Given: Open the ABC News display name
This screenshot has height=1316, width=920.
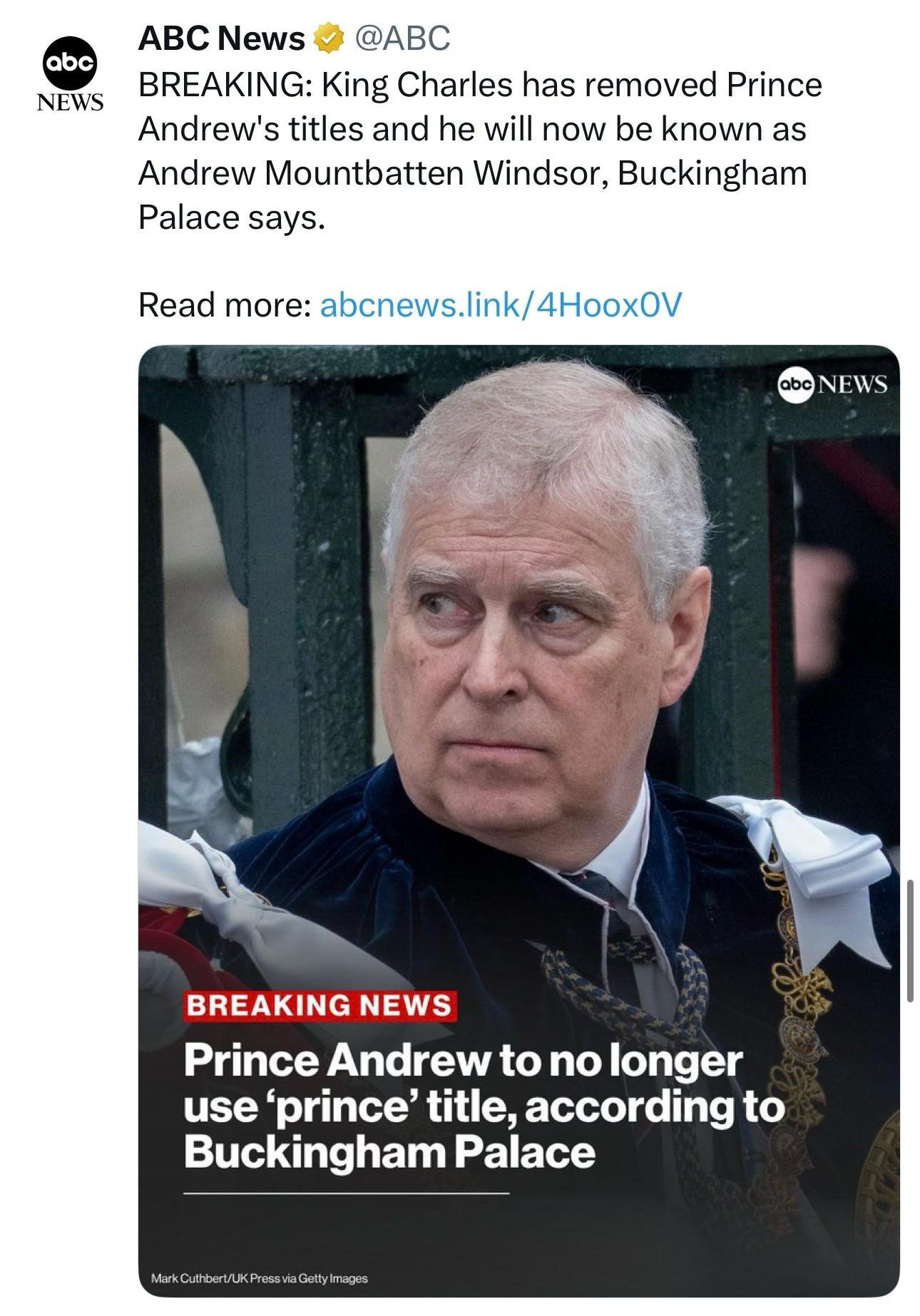Looking at the screenshot, I should pos(221,38).
